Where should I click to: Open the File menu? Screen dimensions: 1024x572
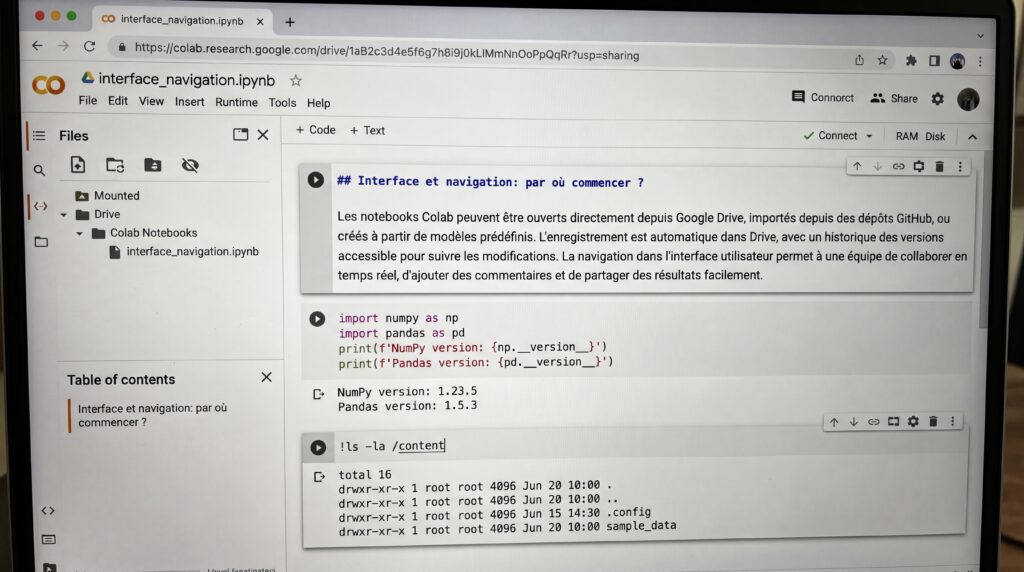coord(88,101)
